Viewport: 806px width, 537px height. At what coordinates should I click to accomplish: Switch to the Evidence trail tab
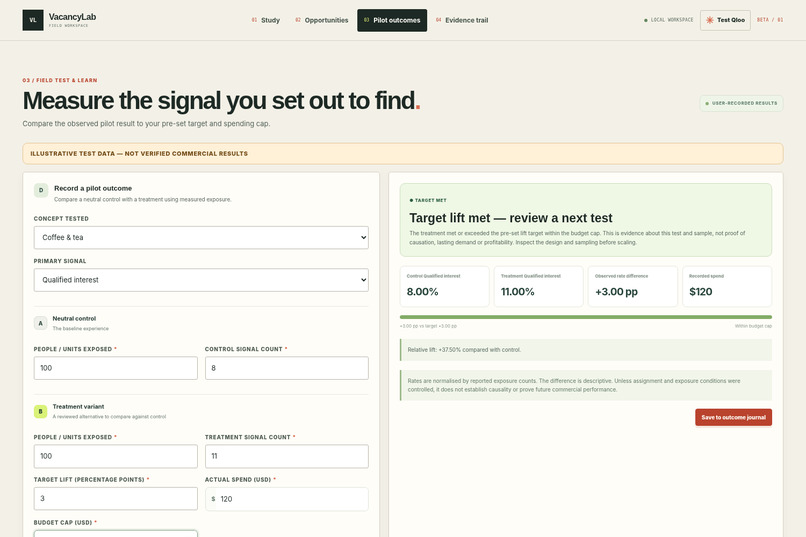pos(462,20)
